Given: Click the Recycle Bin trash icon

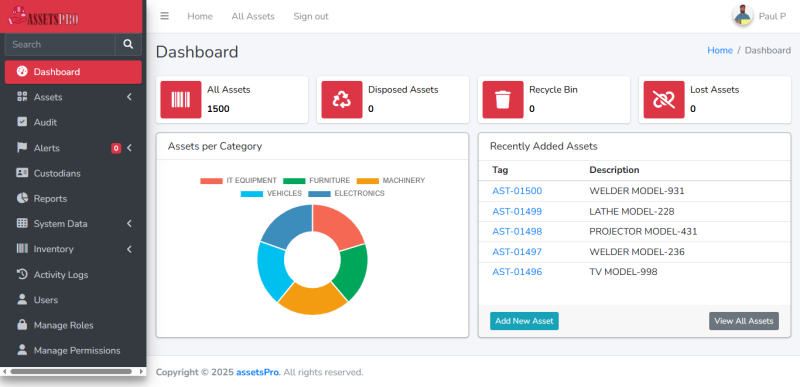Looking at the screenshot, I should click(x=503, y=99).
